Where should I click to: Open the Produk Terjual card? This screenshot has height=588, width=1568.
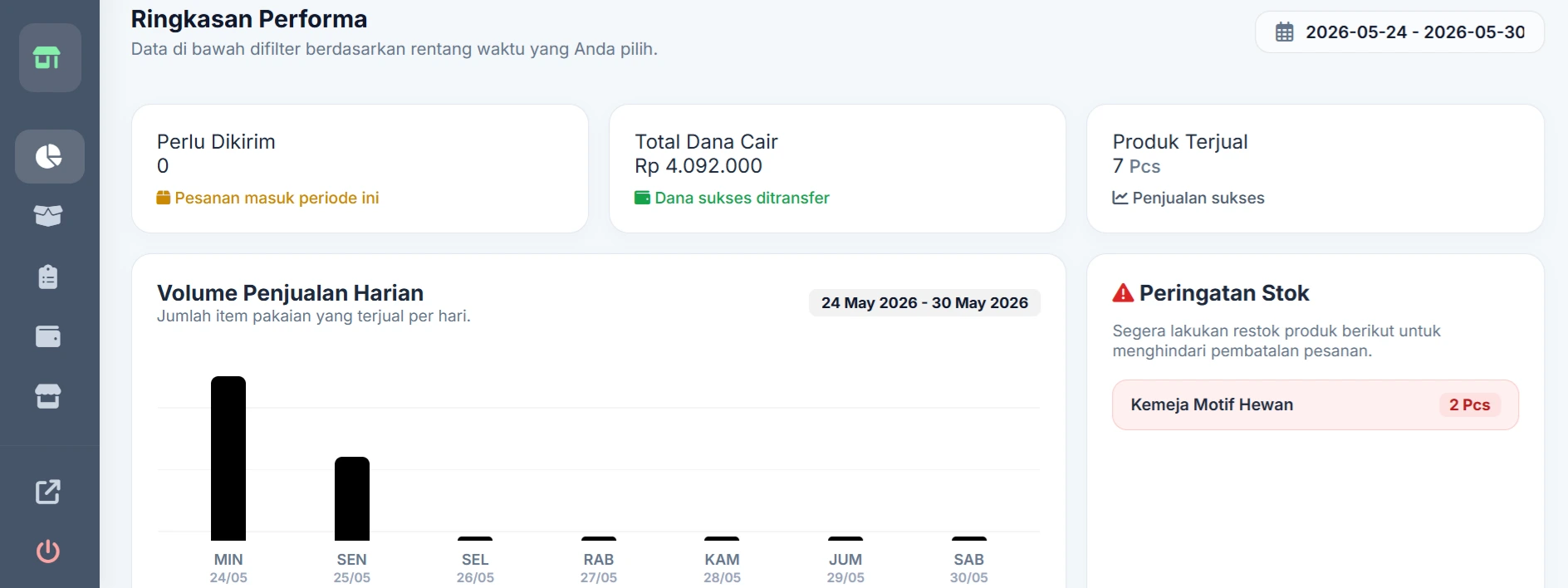pyautogui.click(x=1316, y=169)
